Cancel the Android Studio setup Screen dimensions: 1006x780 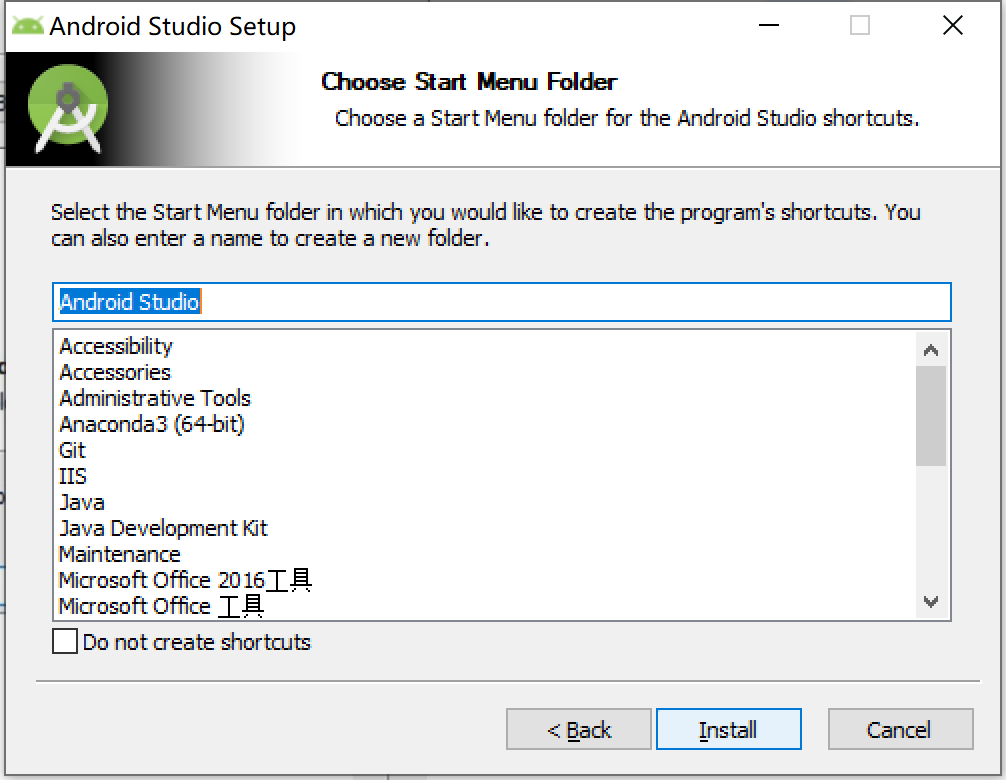[899, 730]
